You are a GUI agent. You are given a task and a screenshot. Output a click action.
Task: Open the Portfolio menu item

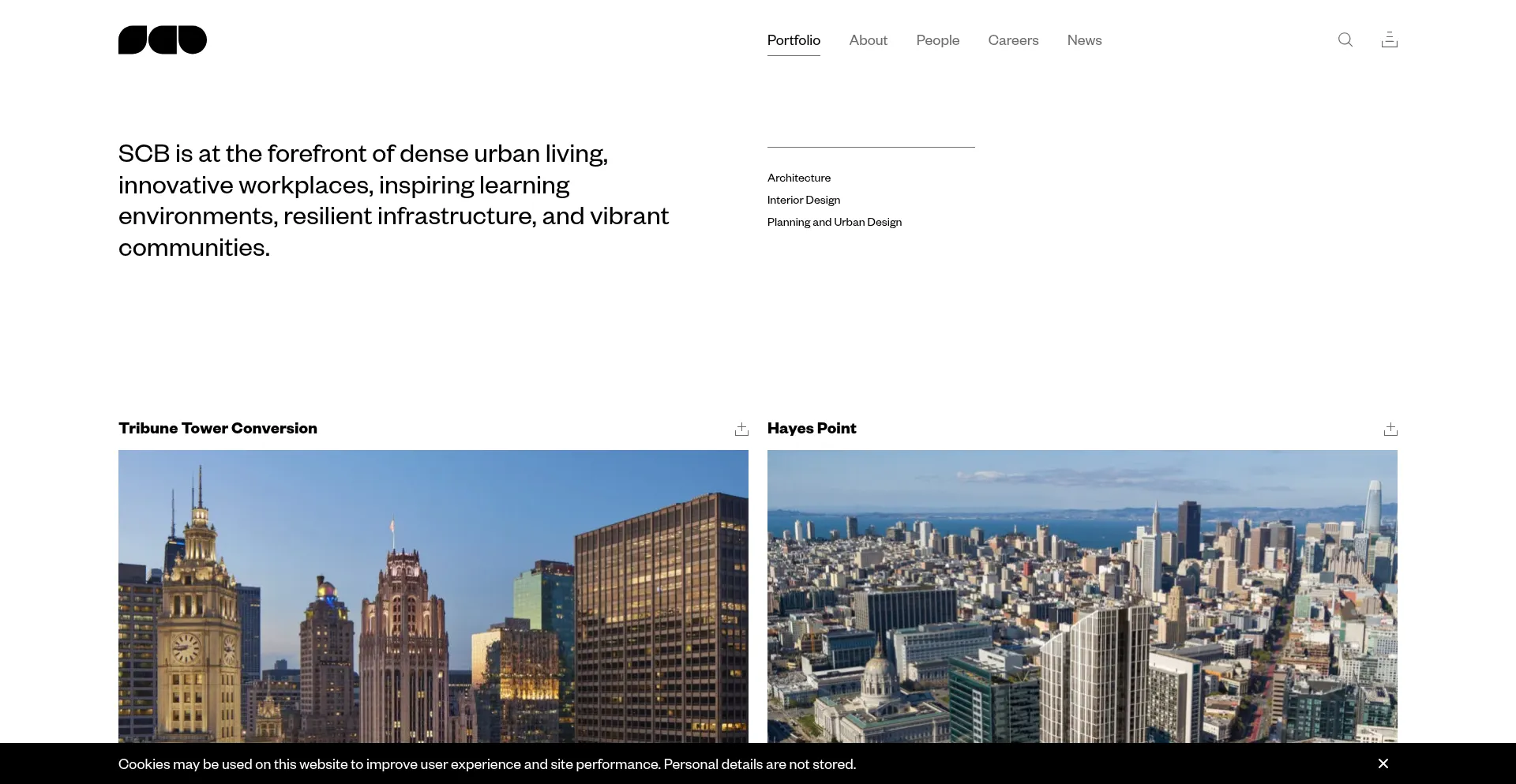(794, 40)
